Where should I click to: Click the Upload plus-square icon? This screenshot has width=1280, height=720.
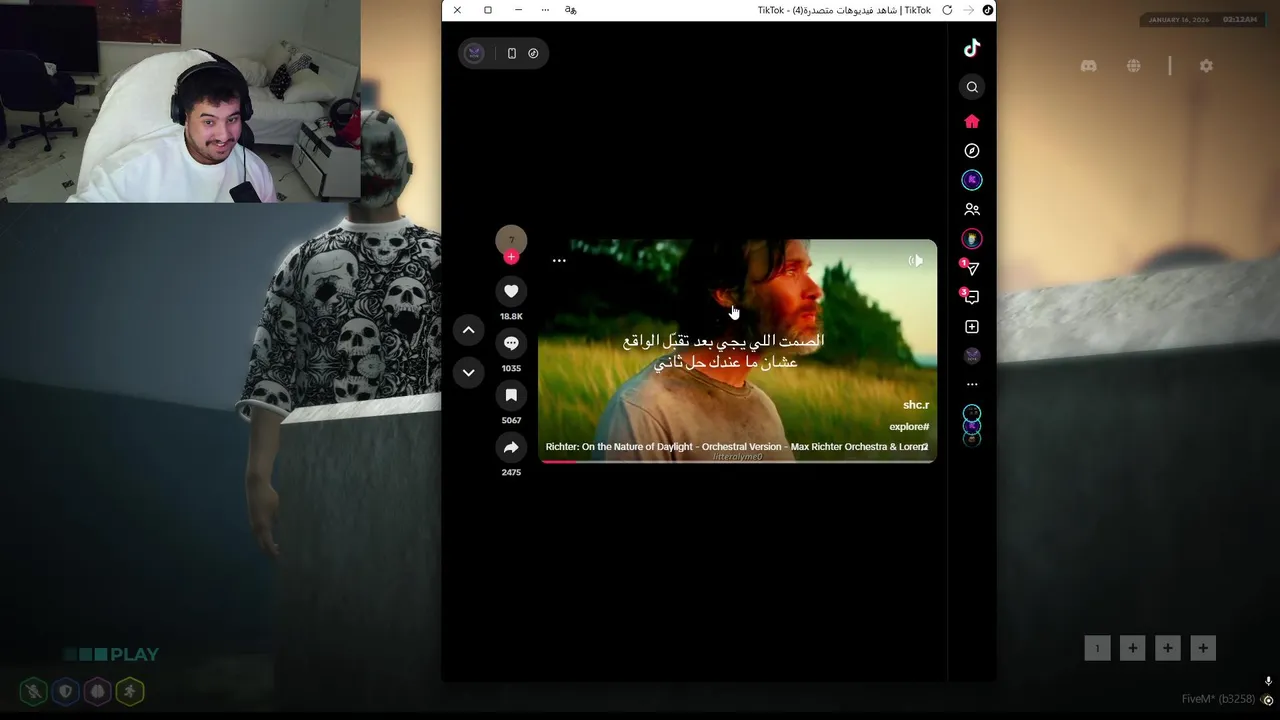point(972,327)
